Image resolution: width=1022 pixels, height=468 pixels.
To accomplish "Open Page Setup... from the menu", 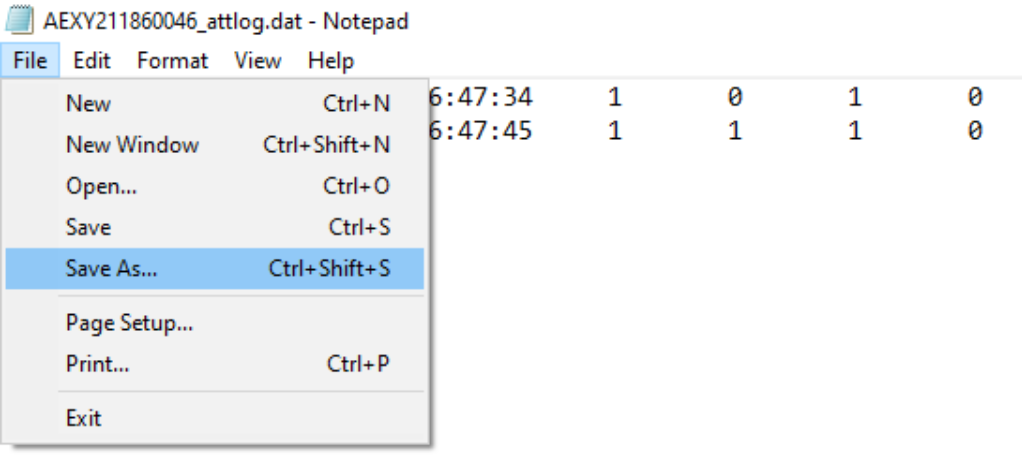I will coord(129,324).
